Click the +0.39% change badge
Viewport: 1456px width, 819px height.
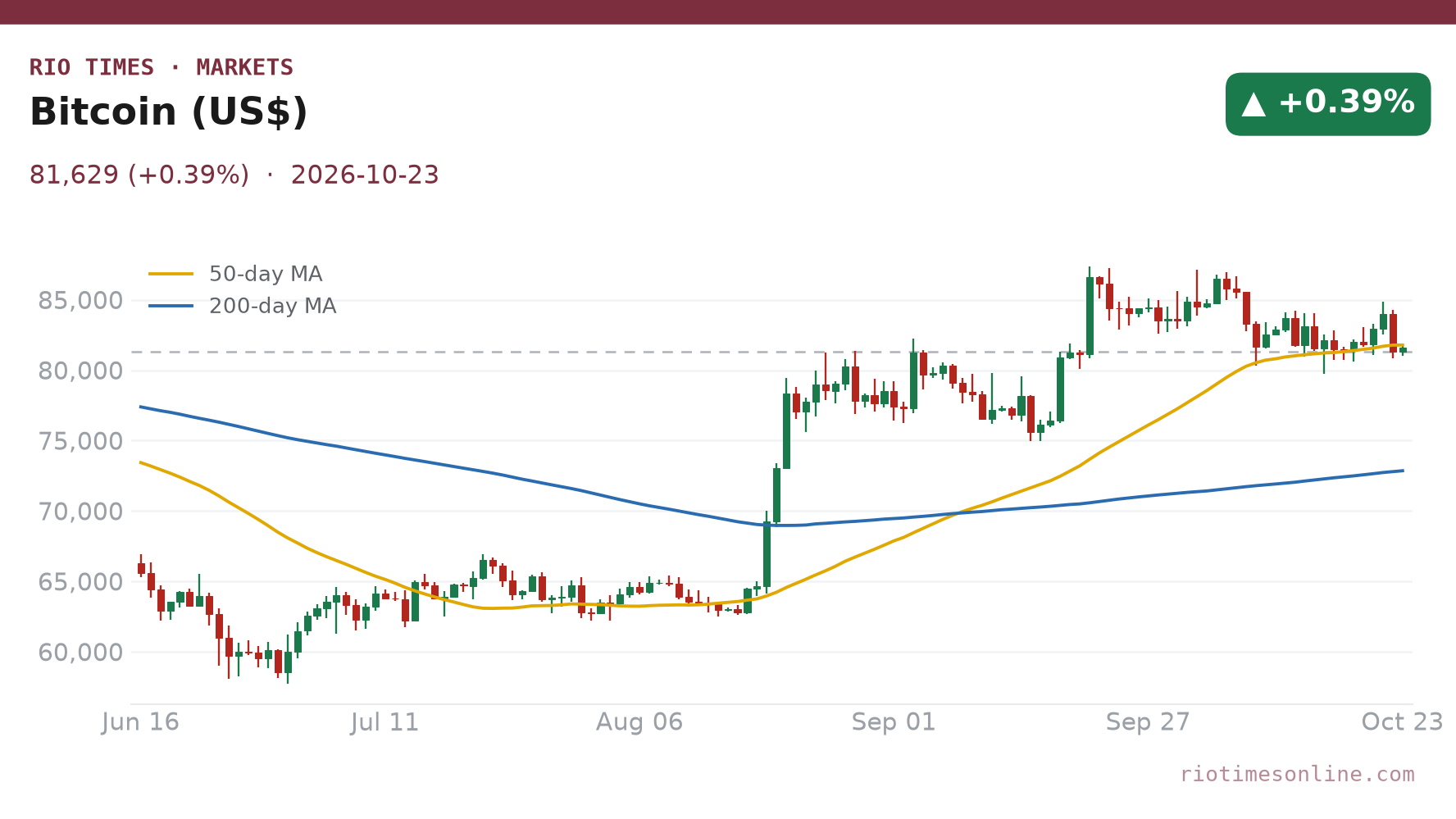click(1328, 104)
